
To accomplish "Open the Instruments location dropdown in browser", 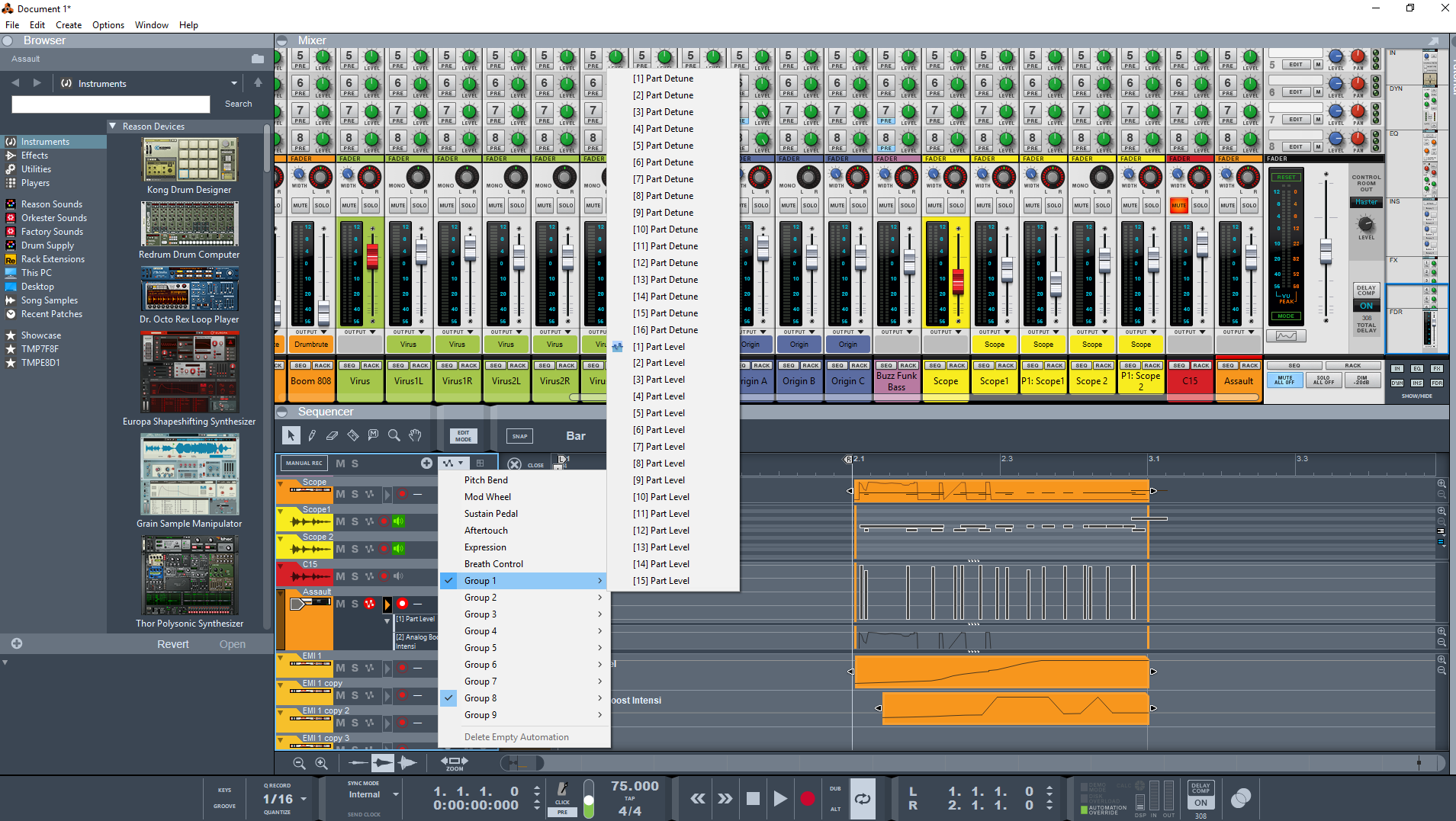I will tap(233, 83).
